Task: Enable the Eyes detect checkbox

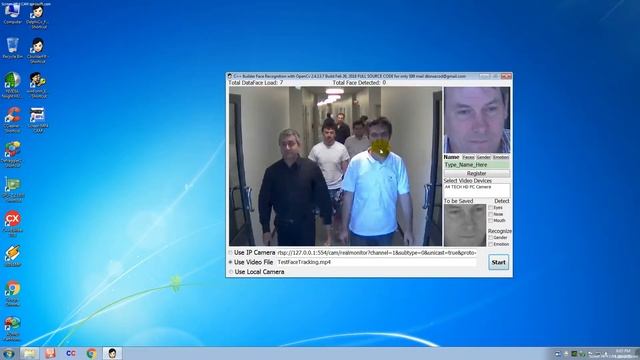Action: (x=491, y=208)
